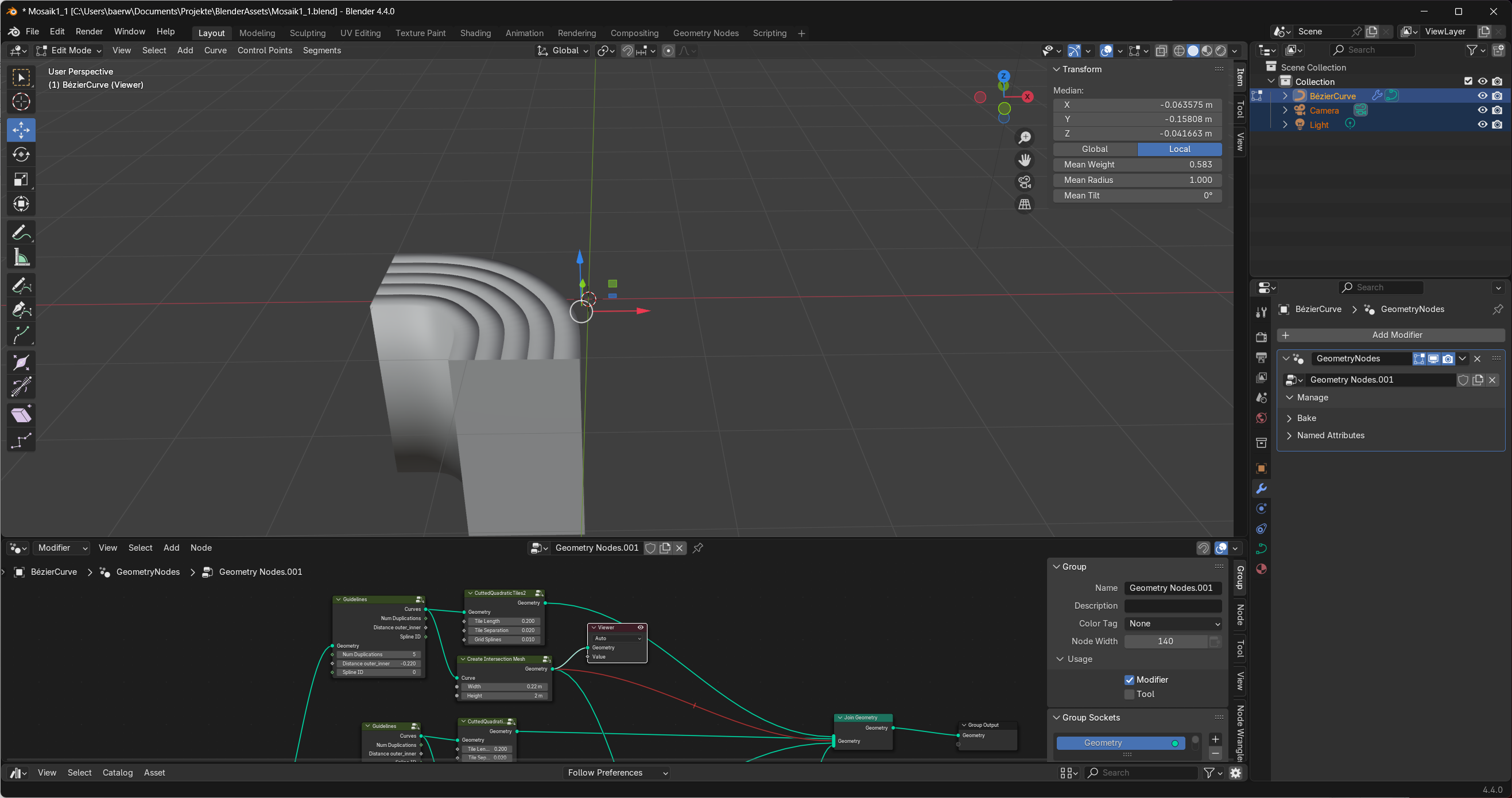Switch to perspective/orthographic grid icon
This screenshot has height=798, width=1512.
1025,204
